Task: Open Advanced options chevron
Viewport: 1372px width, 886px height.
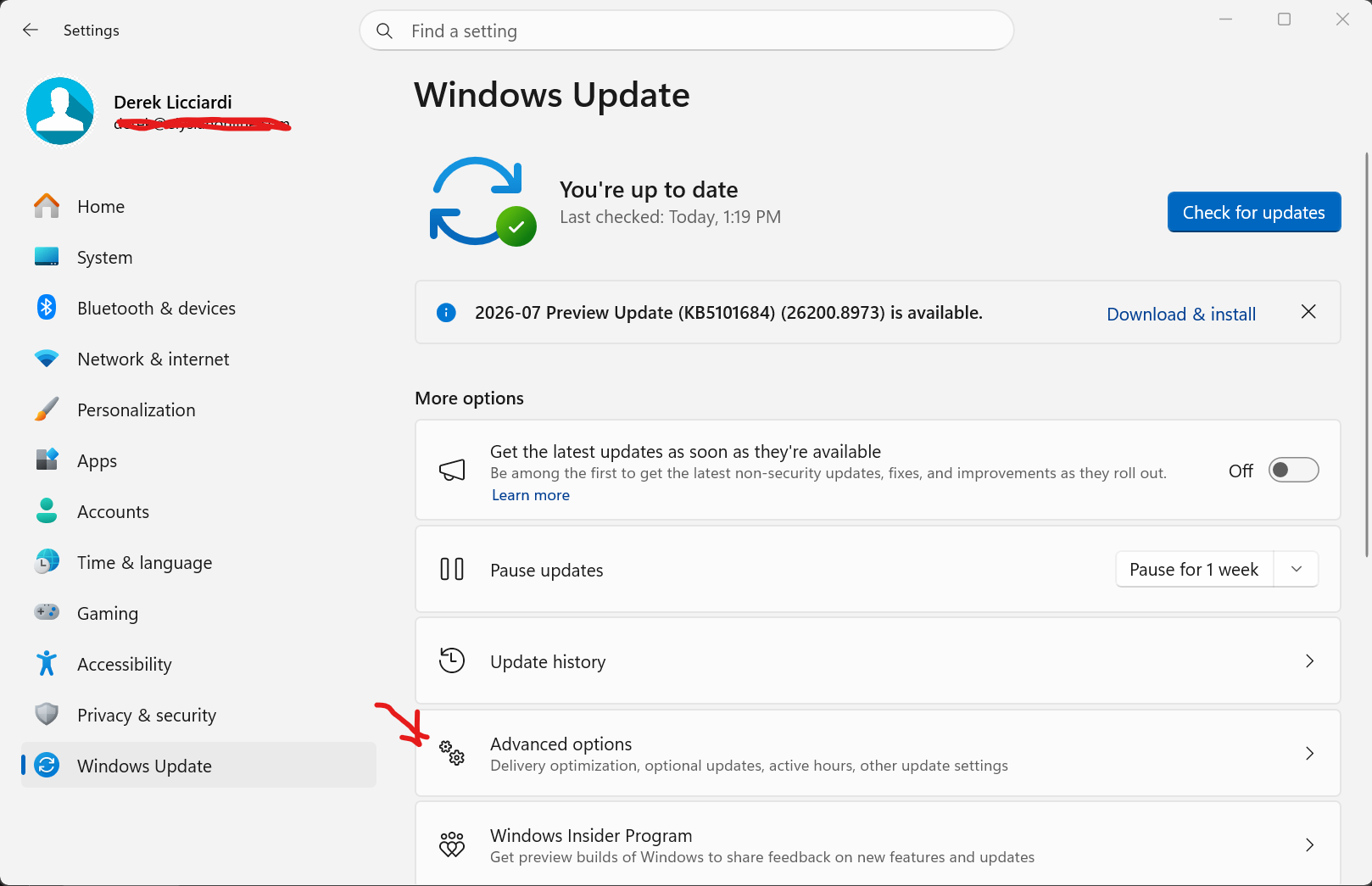Action: (1309, 753)
